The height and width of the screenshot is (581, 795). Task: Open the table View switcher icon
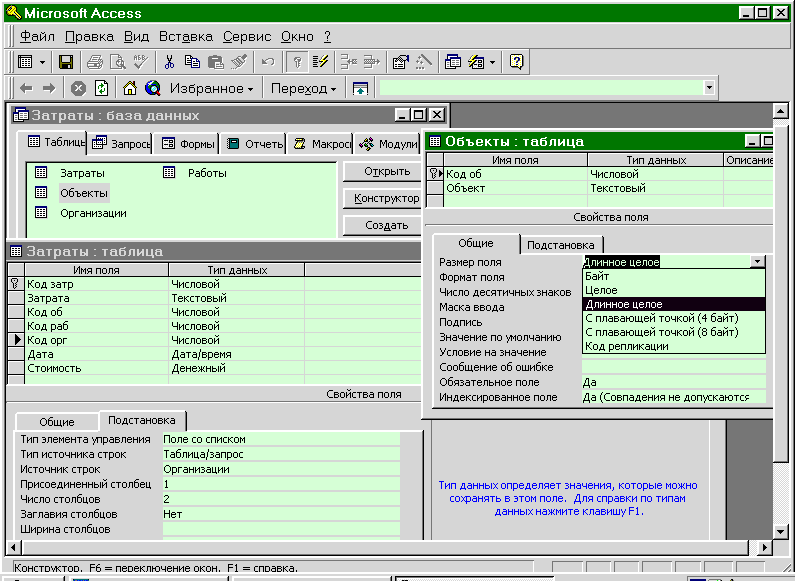click(25, 62)
